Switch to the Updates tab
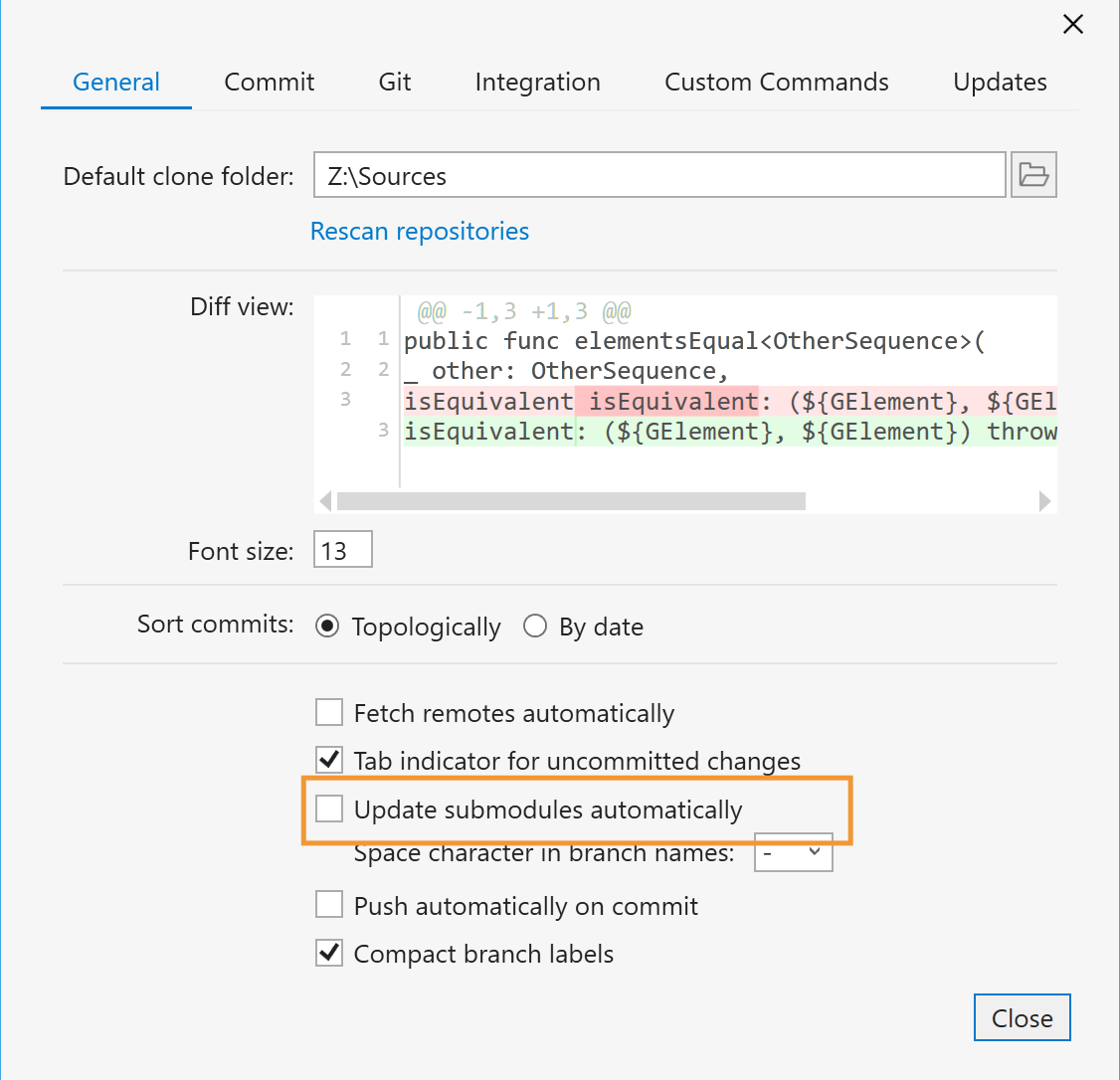 pyautogui.click(x=1000, y=82)
